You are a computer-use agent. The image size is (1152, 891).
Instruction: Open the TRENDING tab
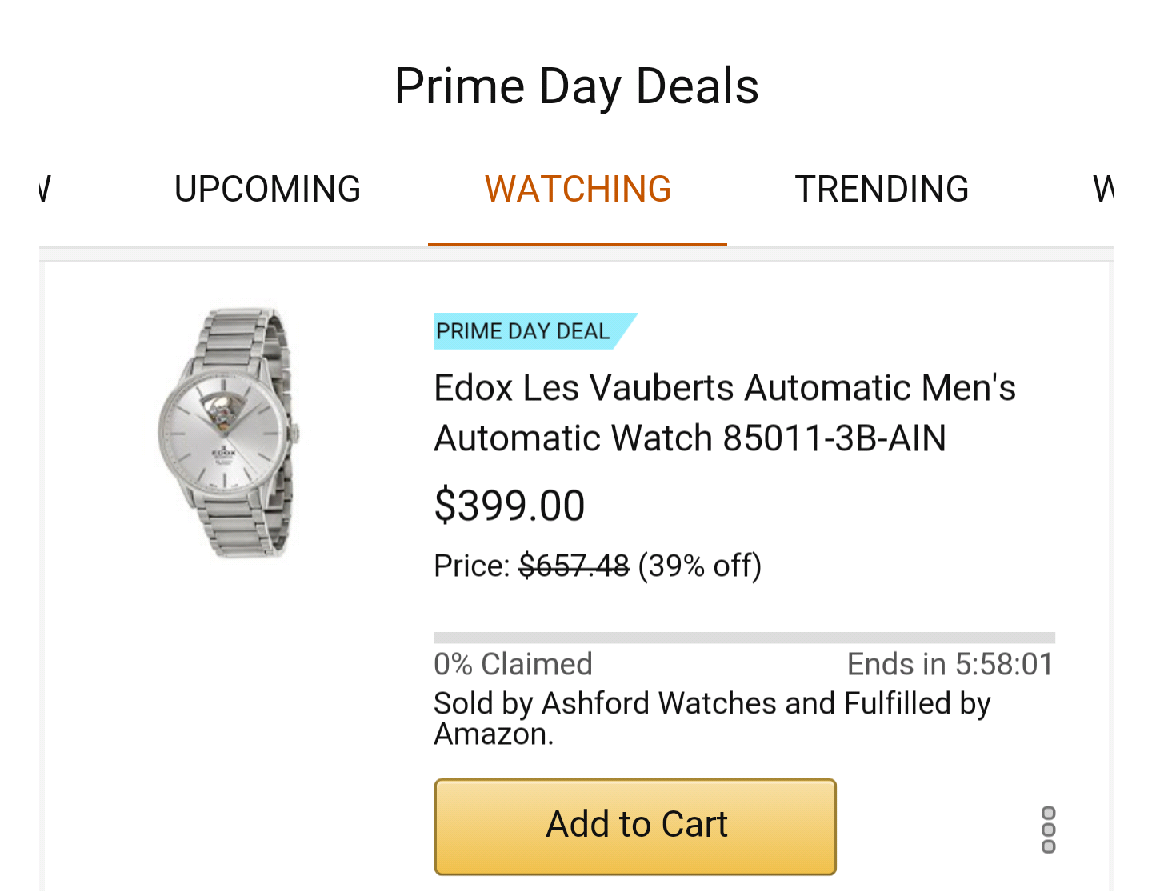coord(881,189)
